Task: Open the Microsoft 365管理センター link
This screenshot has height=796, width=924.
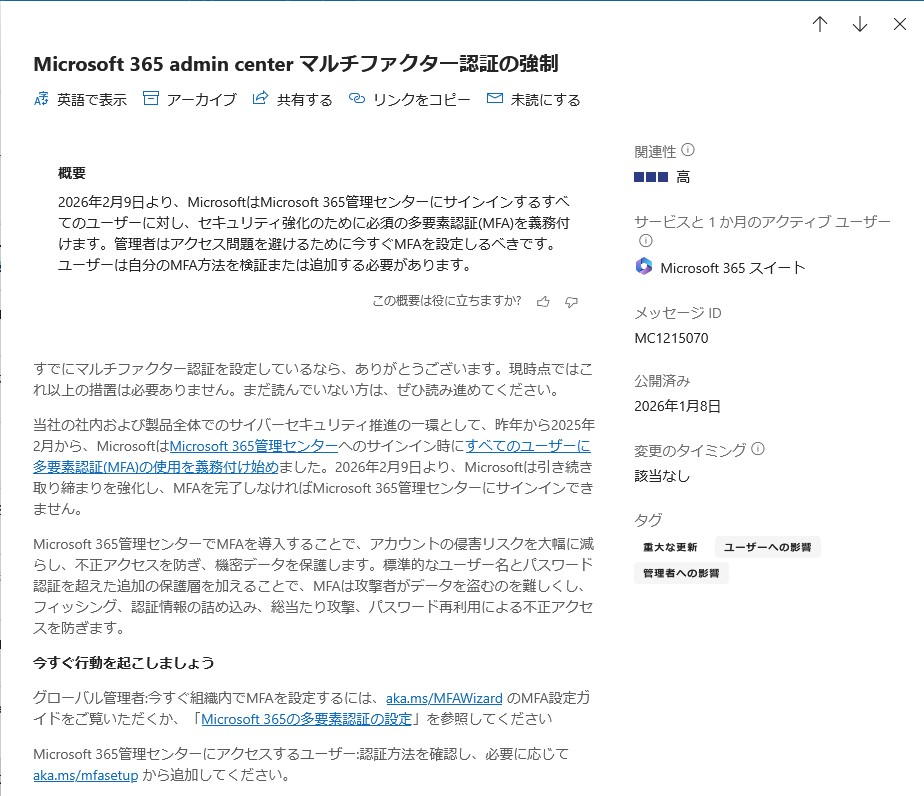Action: pos(253,446)
